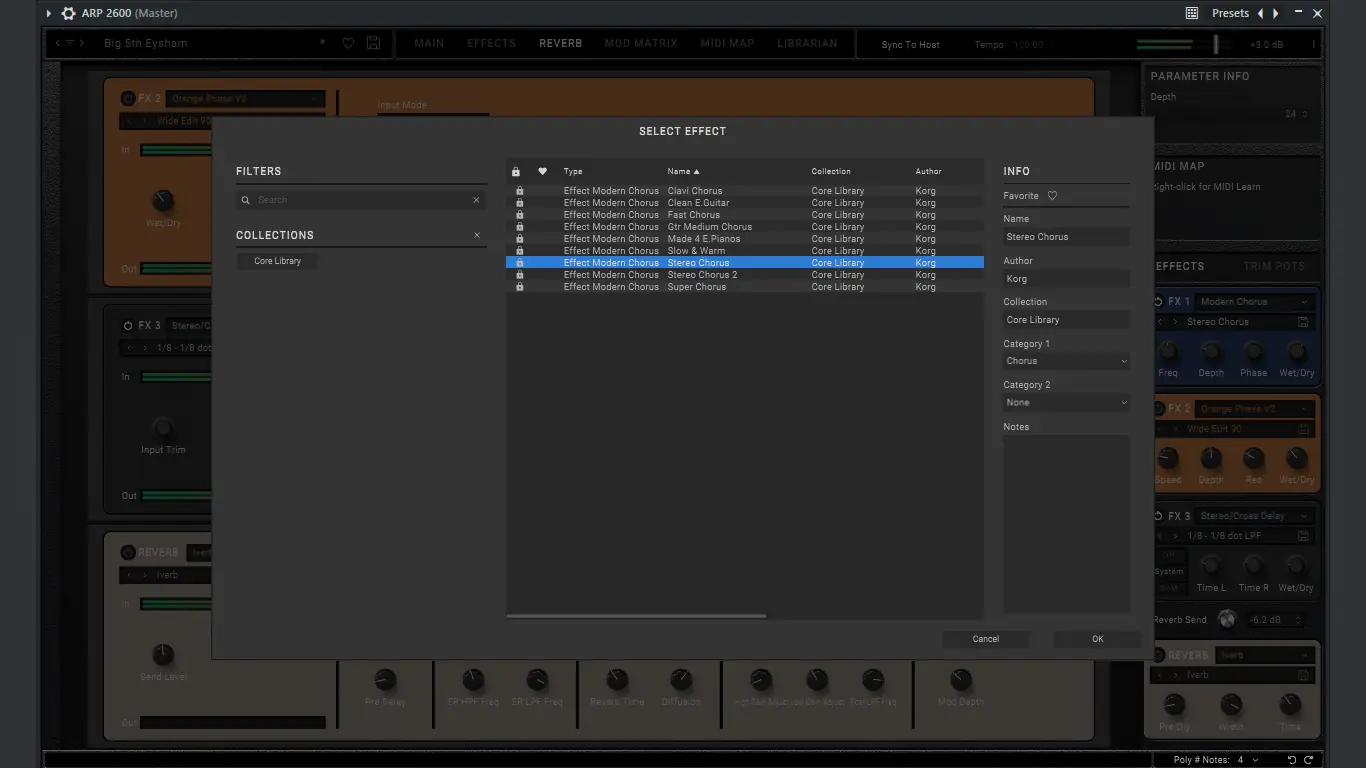Click the lock icon on Fast Chorus row
Viewport: 1366px width, 768px height.
pos(519,215)
